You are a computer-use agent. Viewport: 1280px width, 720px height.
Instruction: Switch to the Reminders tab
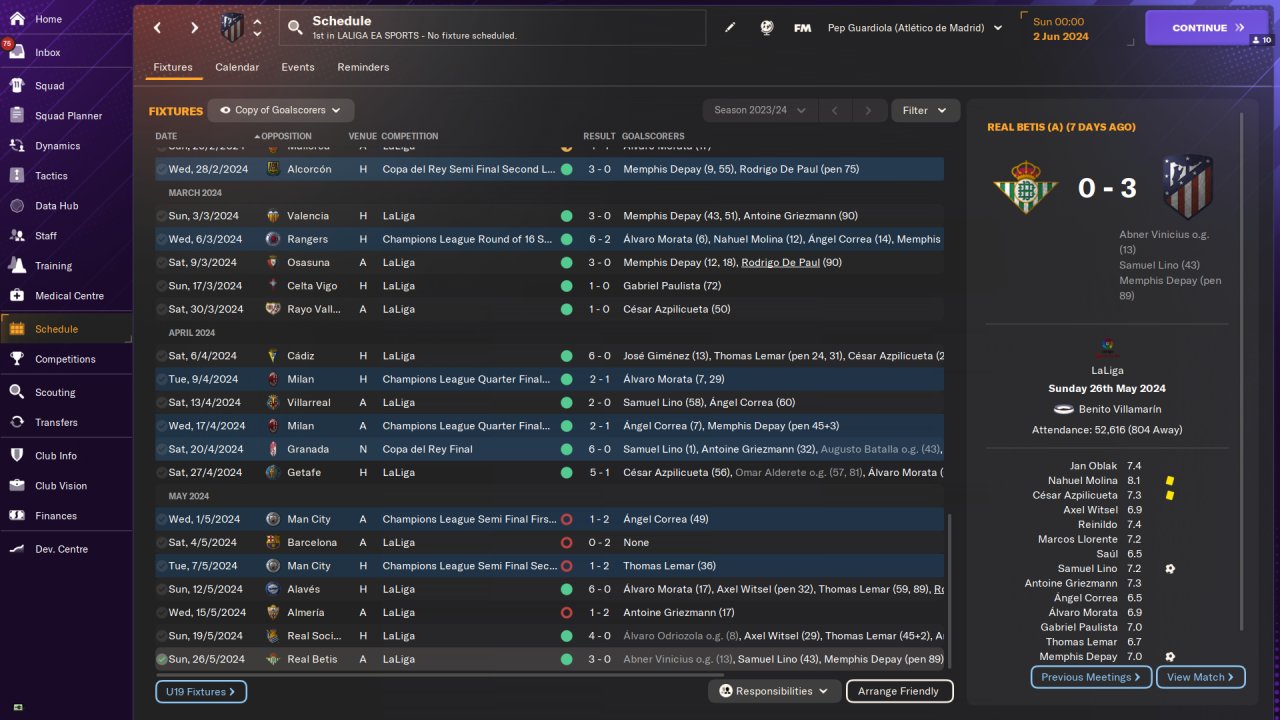(x=363, y=67)
